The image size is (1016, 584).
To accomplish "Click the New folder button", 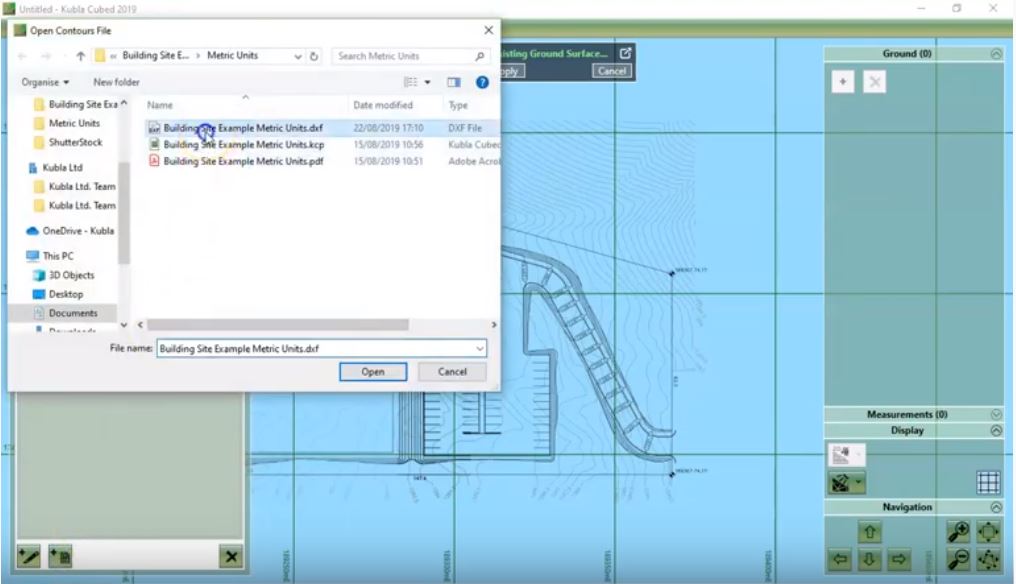I will pyautogui.click(x=116, y=82).
